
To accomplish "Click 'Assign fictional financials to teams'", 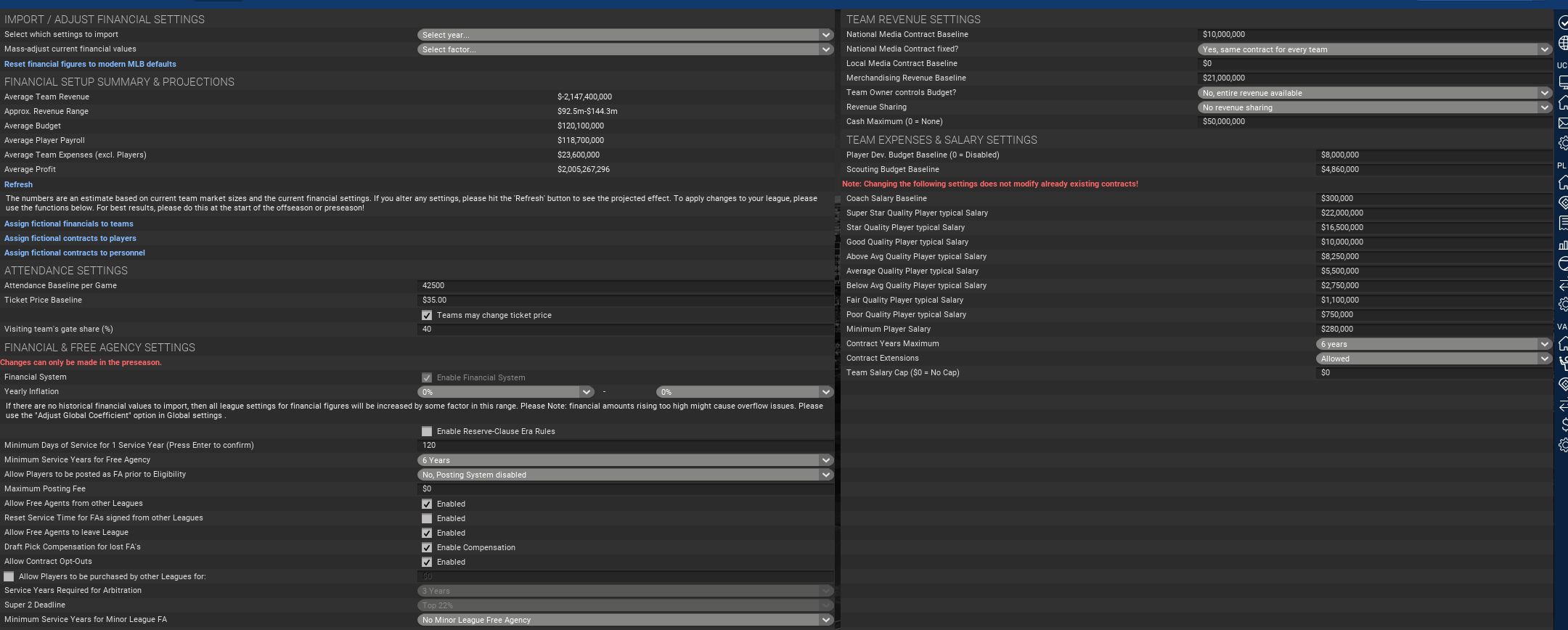I will [x=69, y=224].
